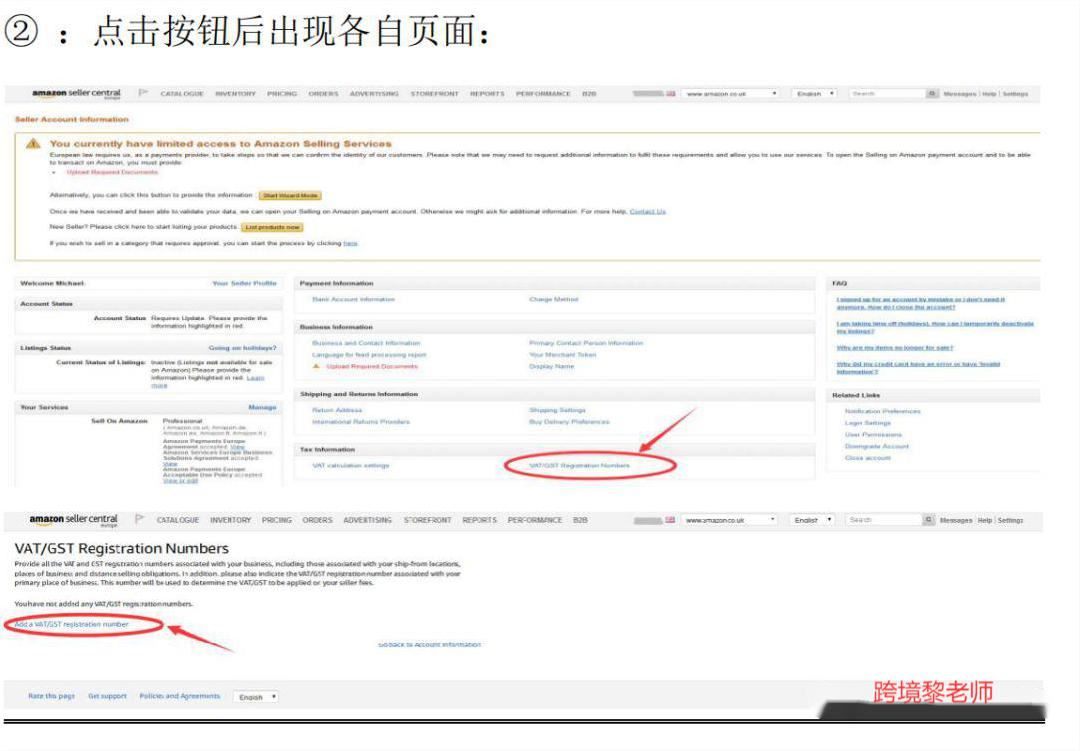
Task: Open Primary Contact Person Information link
Action: tap(586, 343)
